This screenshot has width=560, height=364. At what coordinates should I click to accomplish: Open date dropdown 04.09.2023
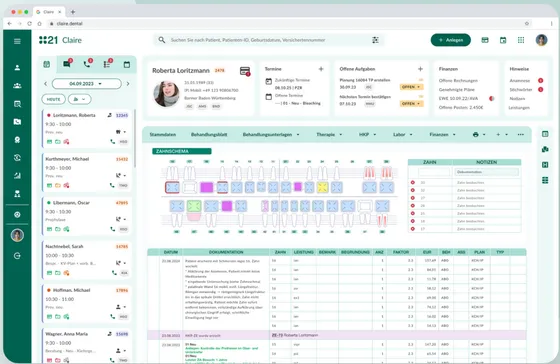coord(86,84)
